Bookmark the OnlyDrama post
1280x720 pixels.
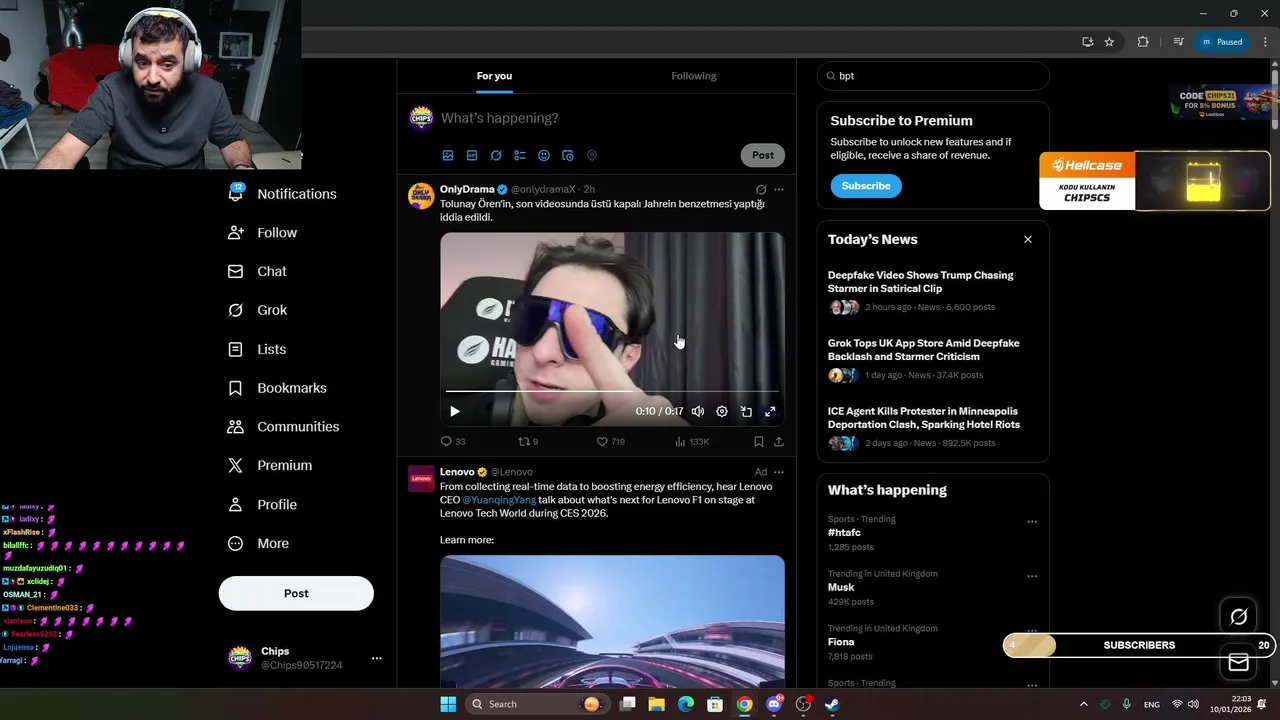click(x=759, y=441)
